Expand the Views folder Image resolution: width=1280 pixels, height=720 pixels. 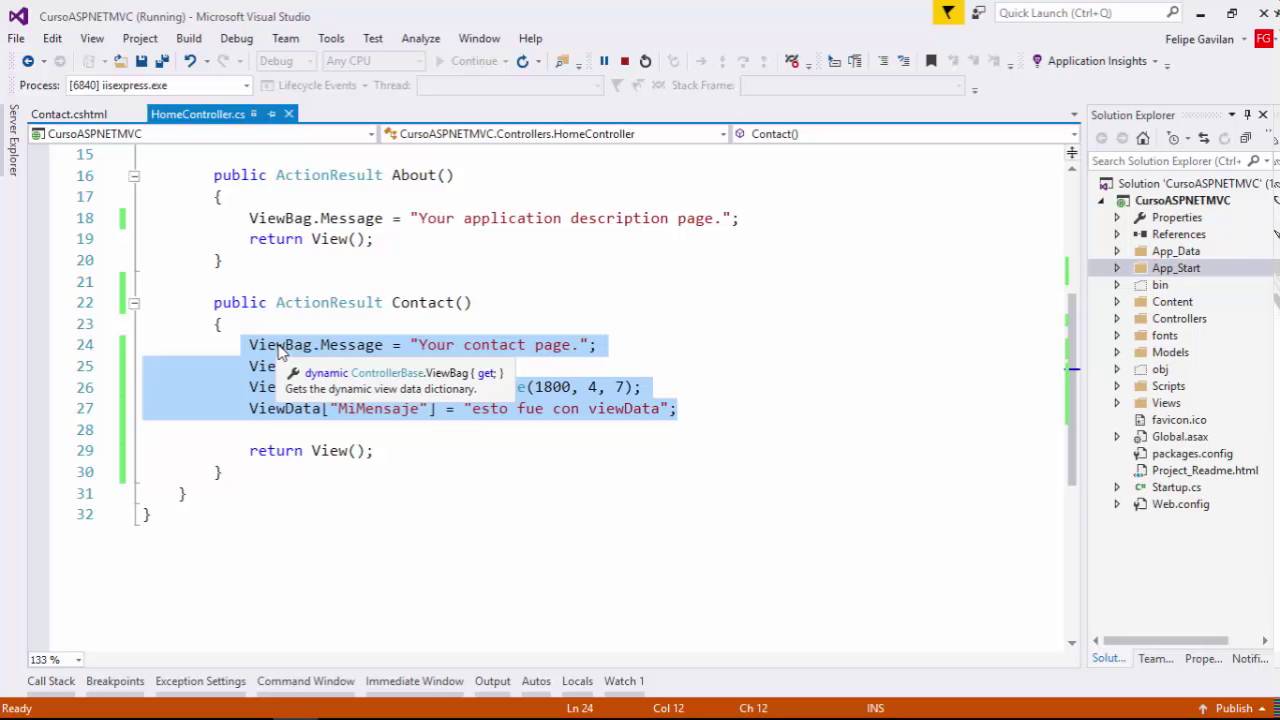[x=1117, y=403]
